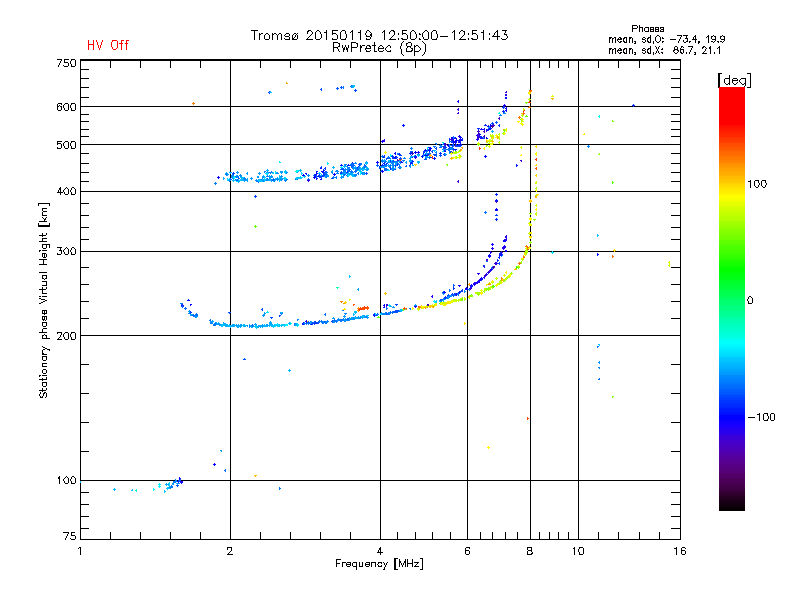Screen dimensions: 800x600
Task: Click the y-axis tick label '100'
Action: (x=66, y=480)
